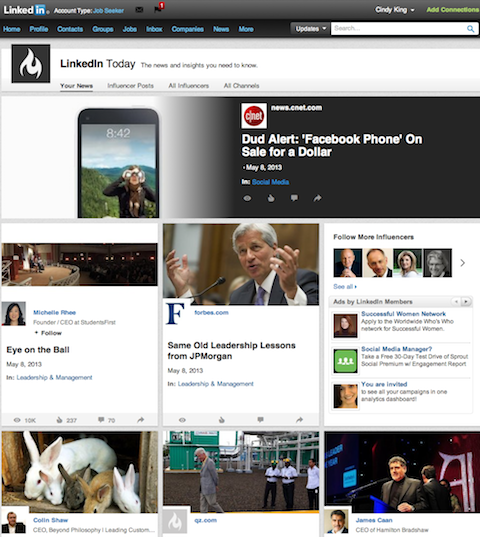Screen dimensions: 480x537
Task: Open the Profile menu item
Action: pos(39,29)
